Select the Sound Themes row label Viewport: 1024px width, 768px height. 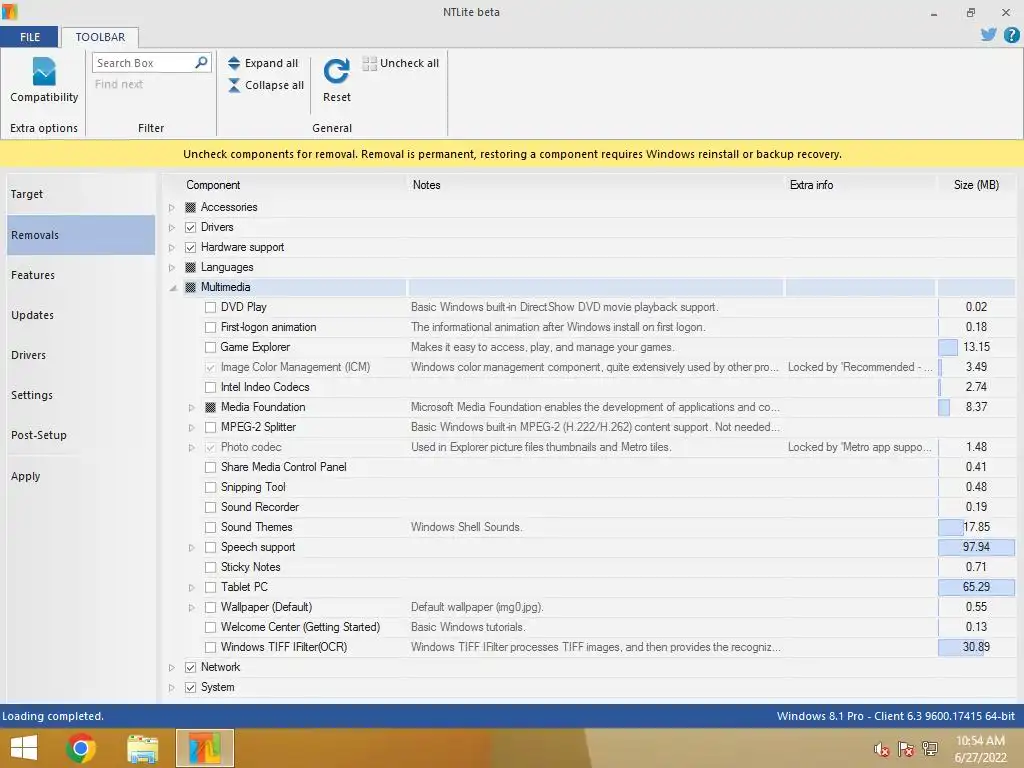click(x=256, y=527)
